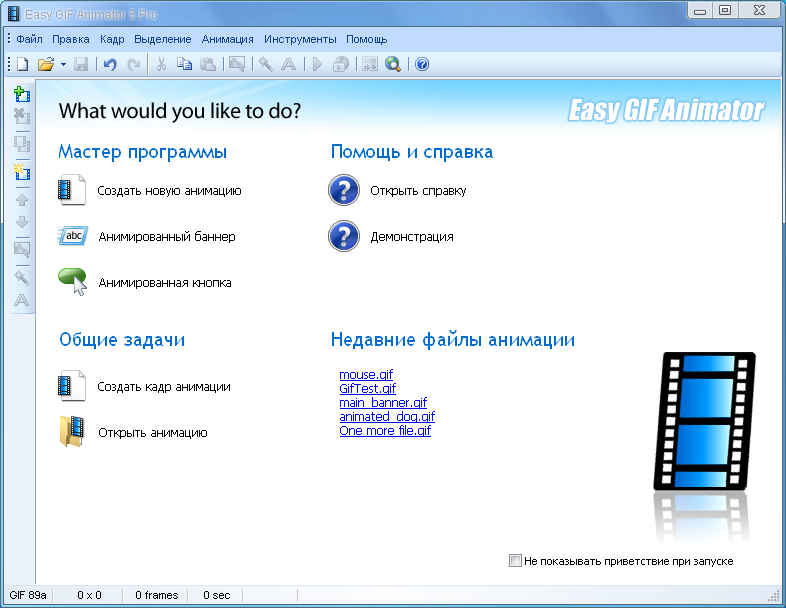This screenshot has height=608, width=786.
Task: Enable Не показывать приветствие при запуске checkbox
Action: pos(515,560)
